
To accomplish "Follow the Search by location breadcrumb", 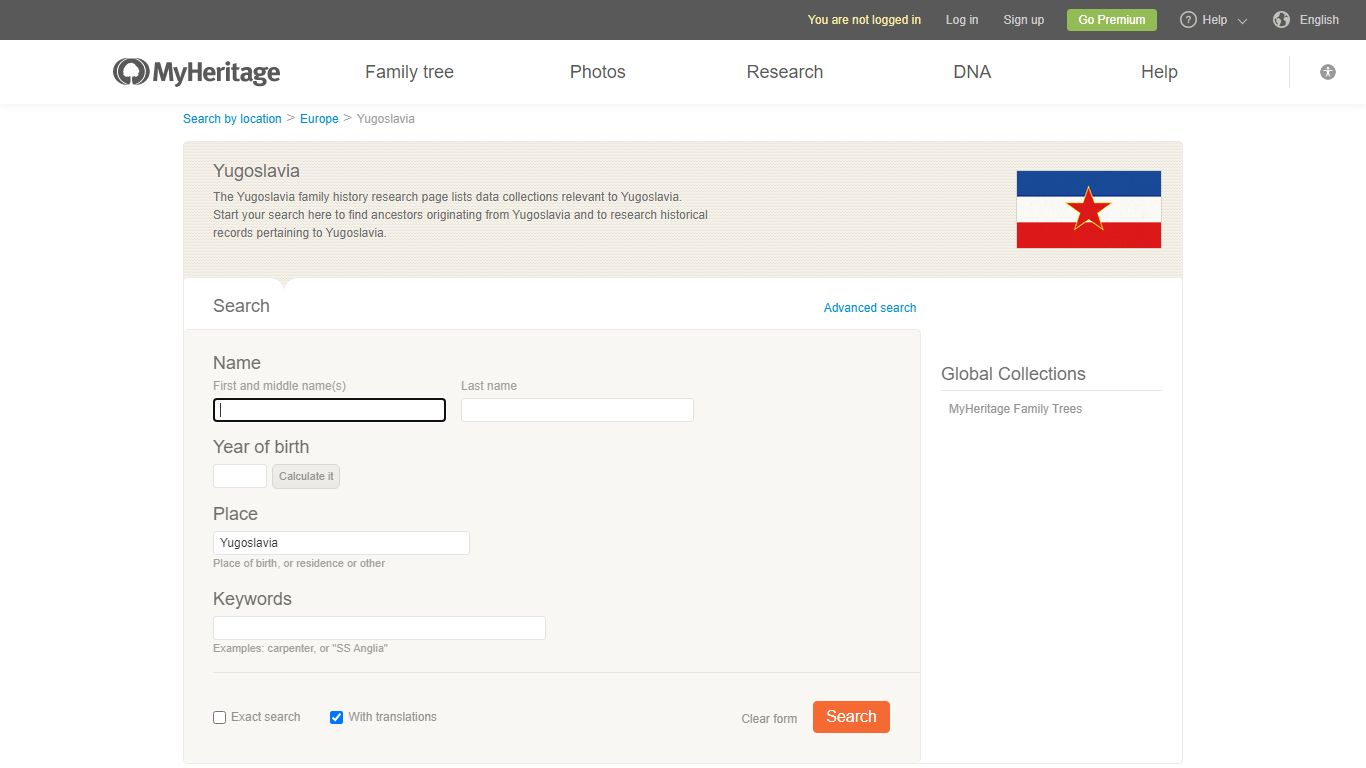I will pyautogui.click(x=232, y=119).
